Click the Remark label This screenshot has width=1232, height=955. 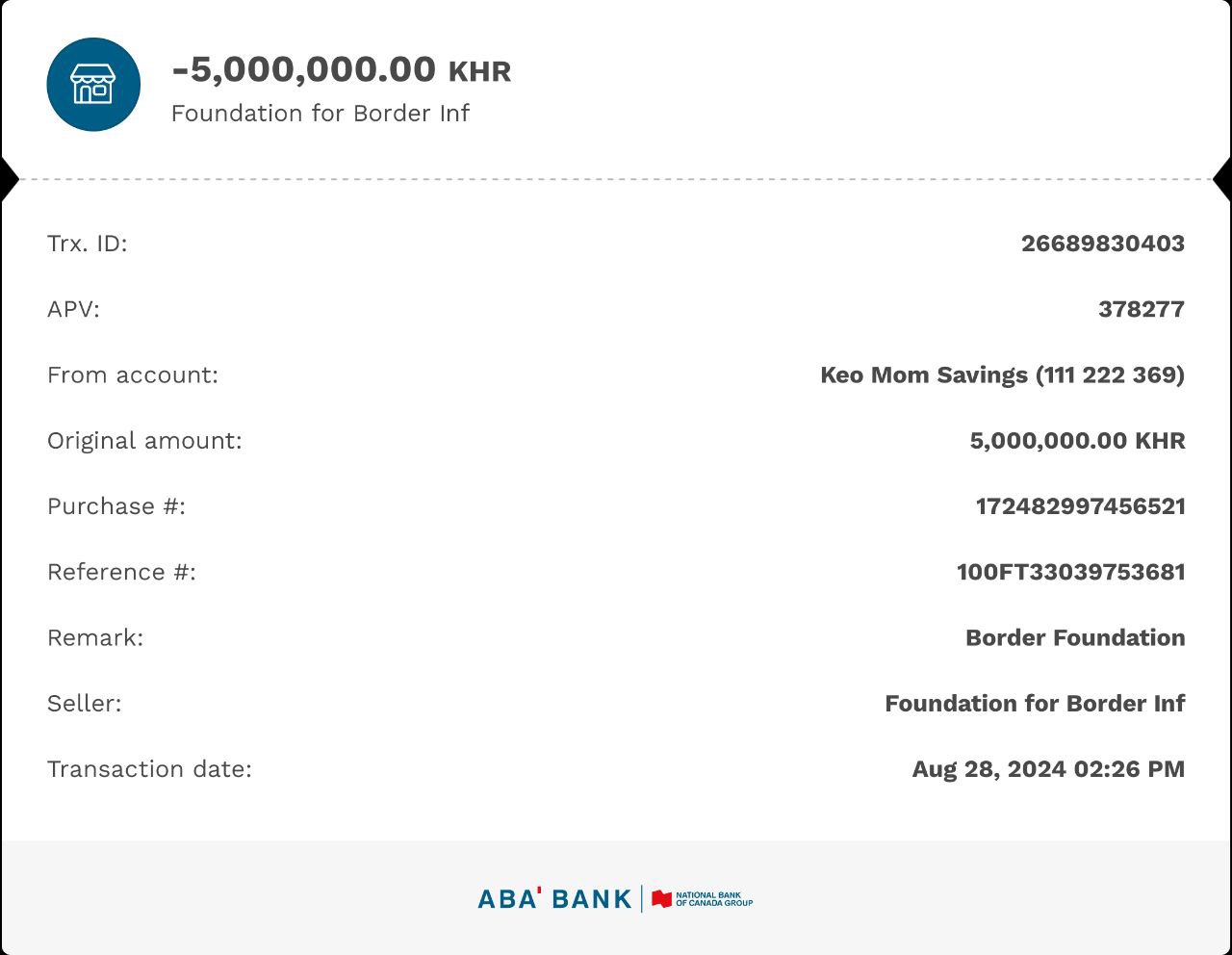click(95, 637)
